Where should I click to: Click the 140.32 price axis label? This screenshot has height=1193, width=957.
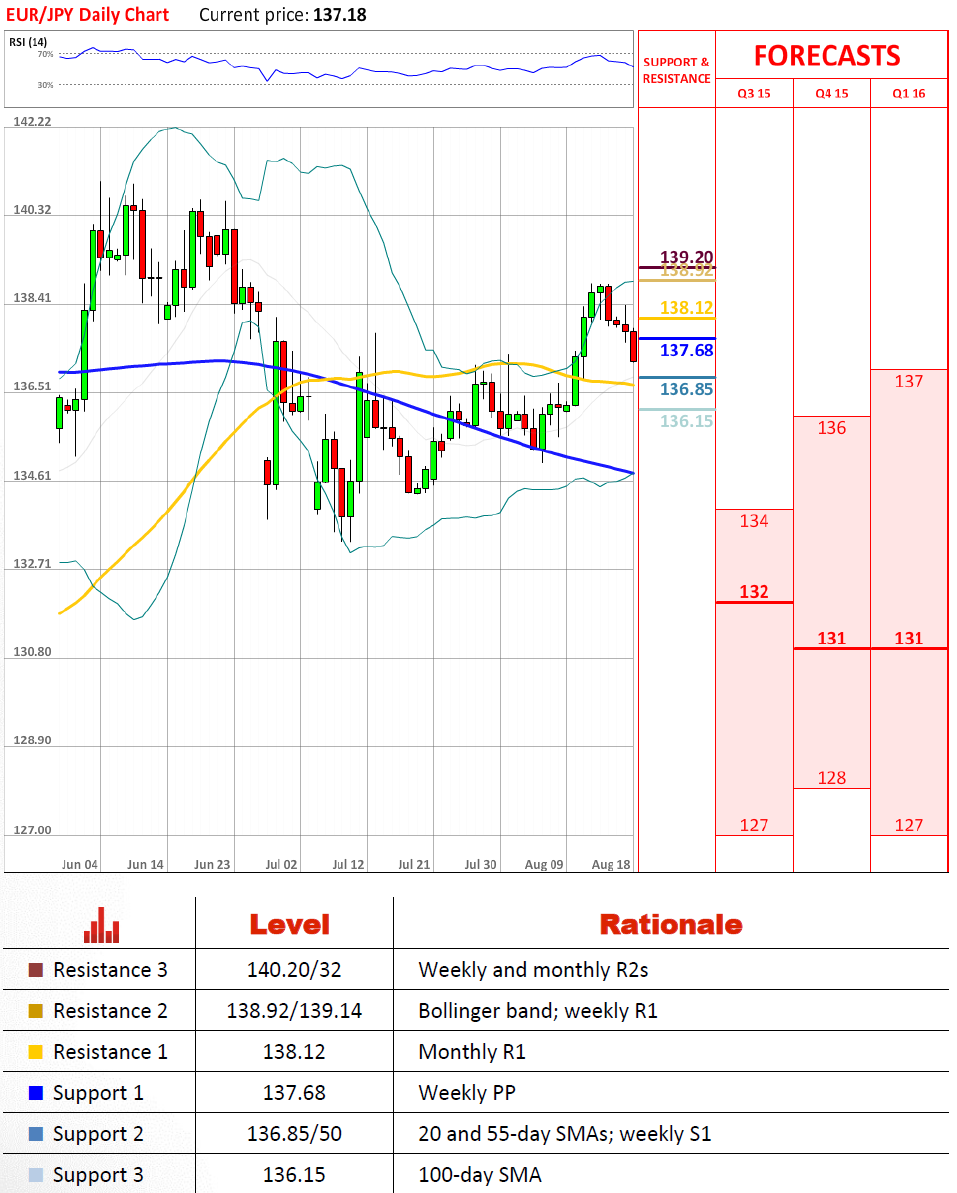point(32,209)
